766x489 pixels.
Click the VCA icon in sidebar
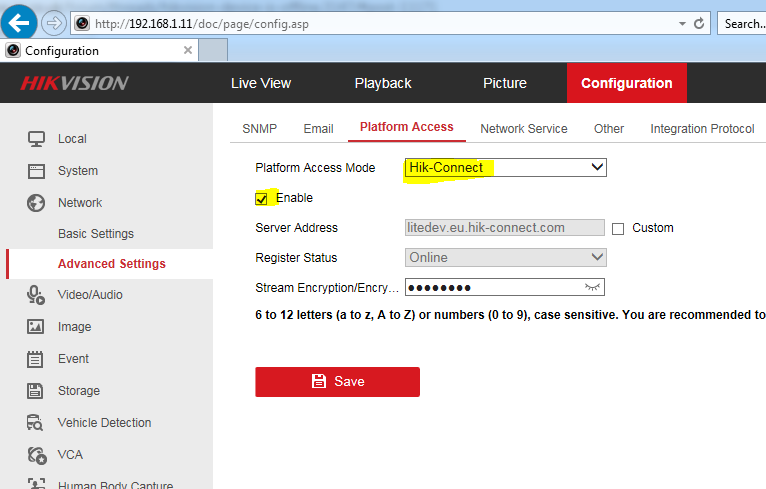tap(36, 455)
